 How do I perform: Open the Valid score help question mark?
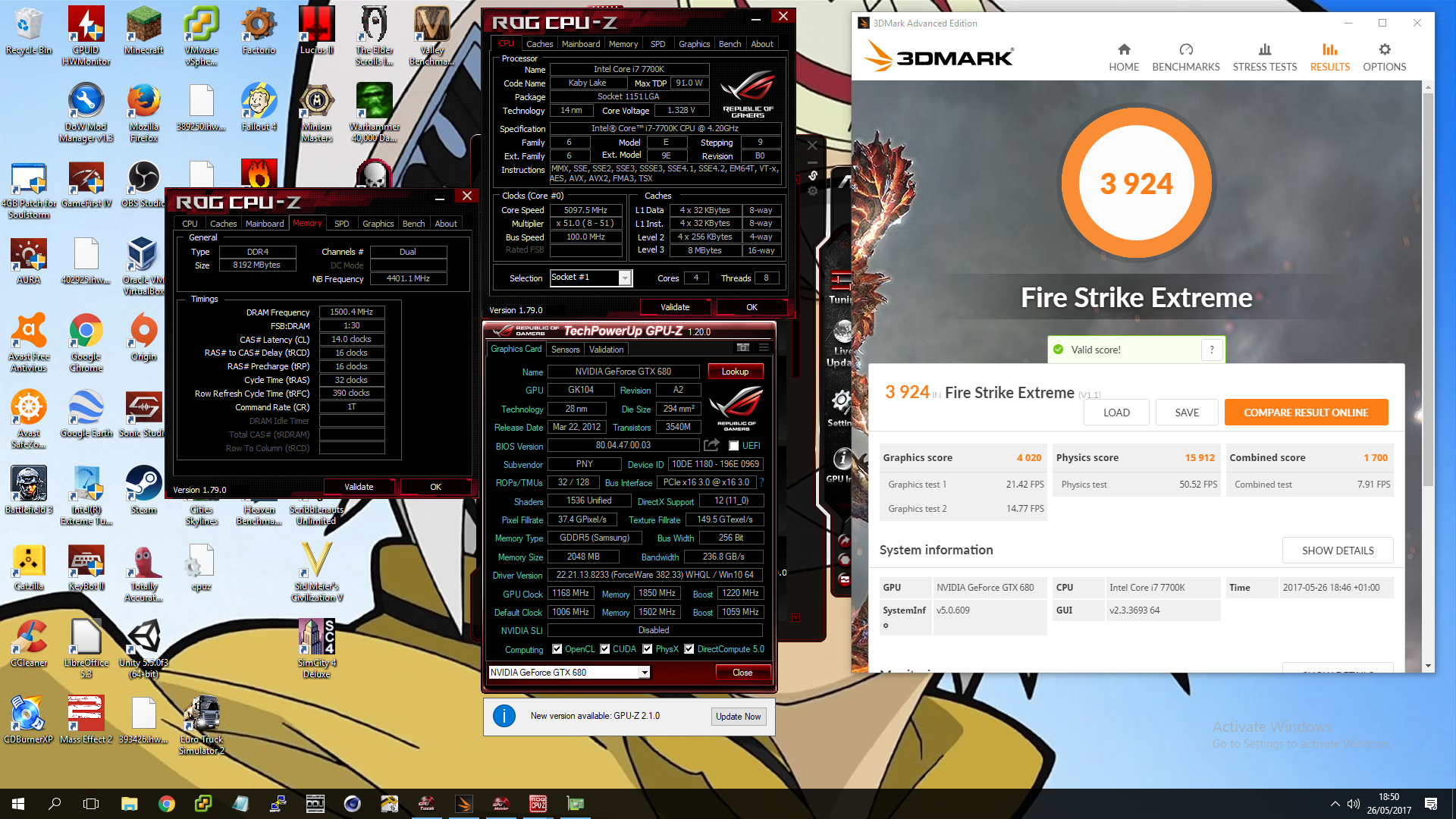click(x=1212, y=350)
